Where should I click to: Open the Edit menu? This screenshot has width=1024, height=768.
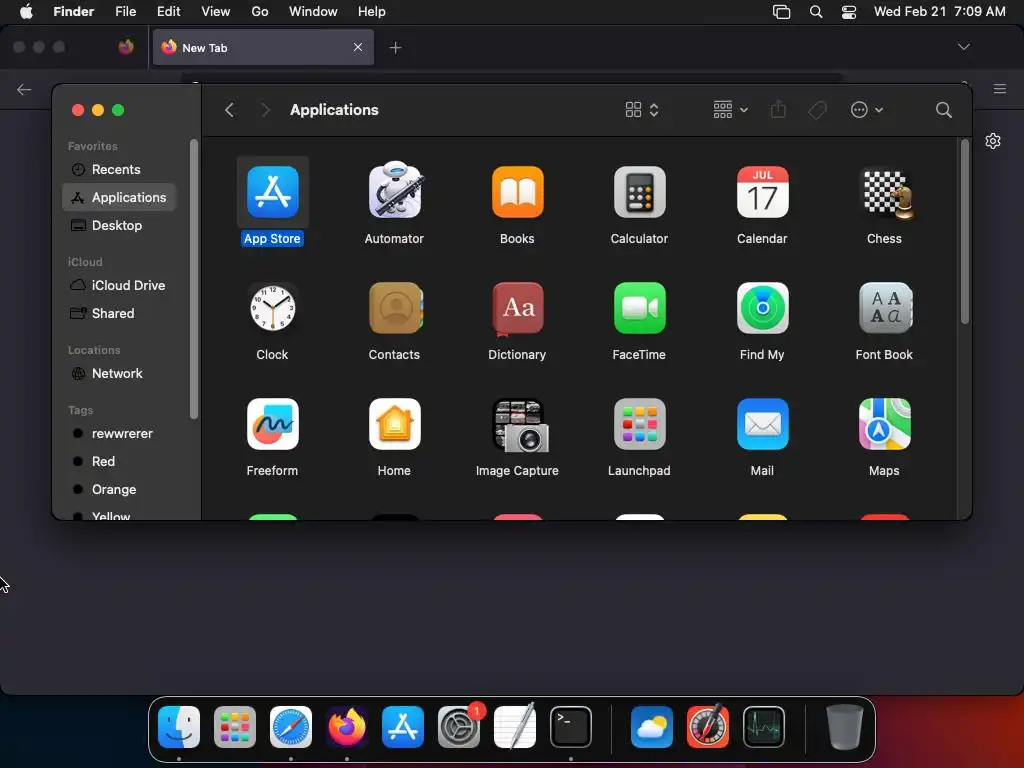click(x=168, y=12)
